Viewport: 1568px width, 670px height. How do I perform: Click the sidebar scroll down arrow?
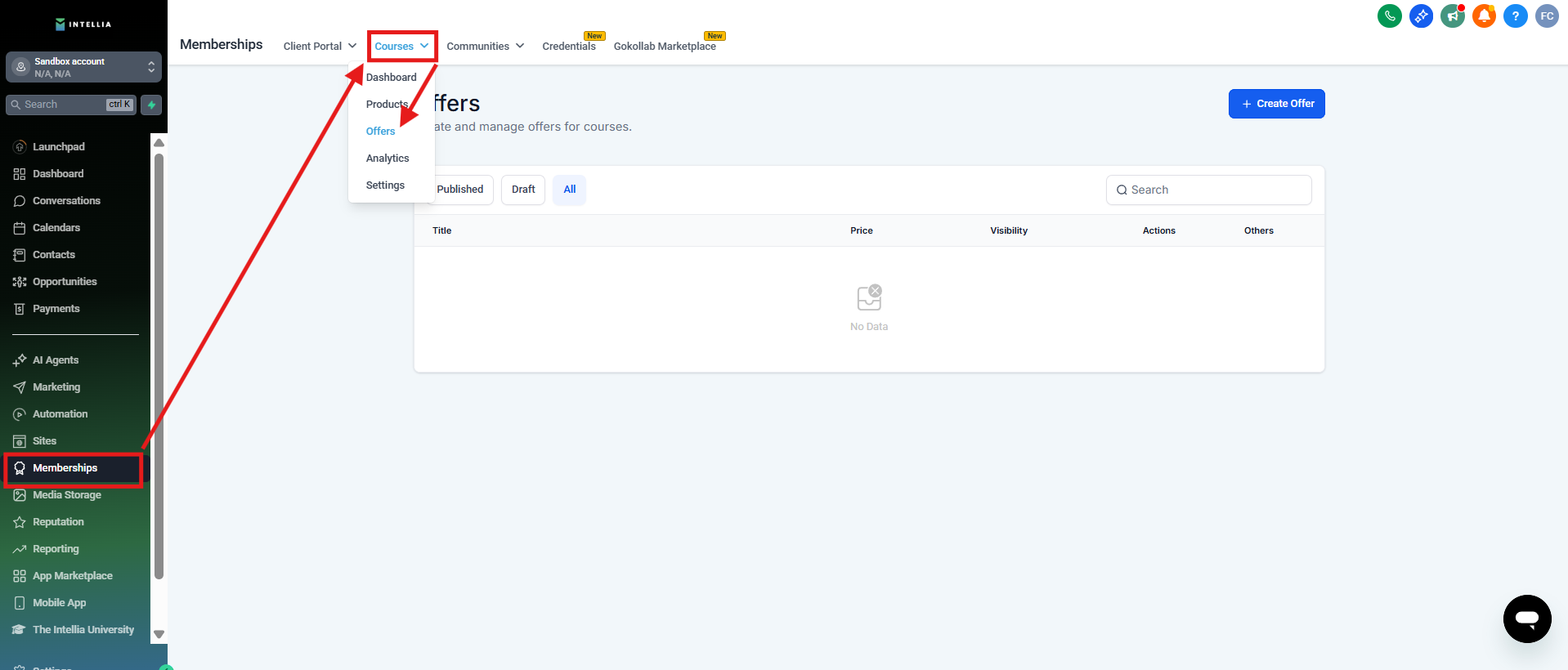pos(159,634)
